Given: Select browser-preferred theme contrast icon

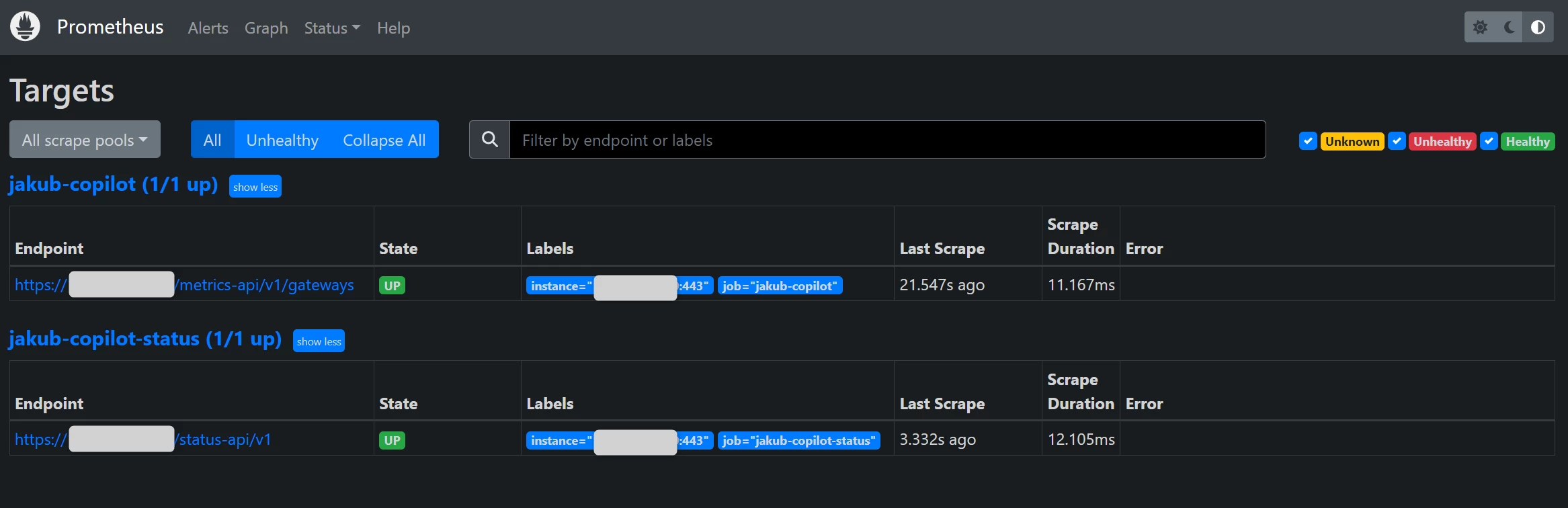Looking at the screenshot, I should coord(1538,28).
